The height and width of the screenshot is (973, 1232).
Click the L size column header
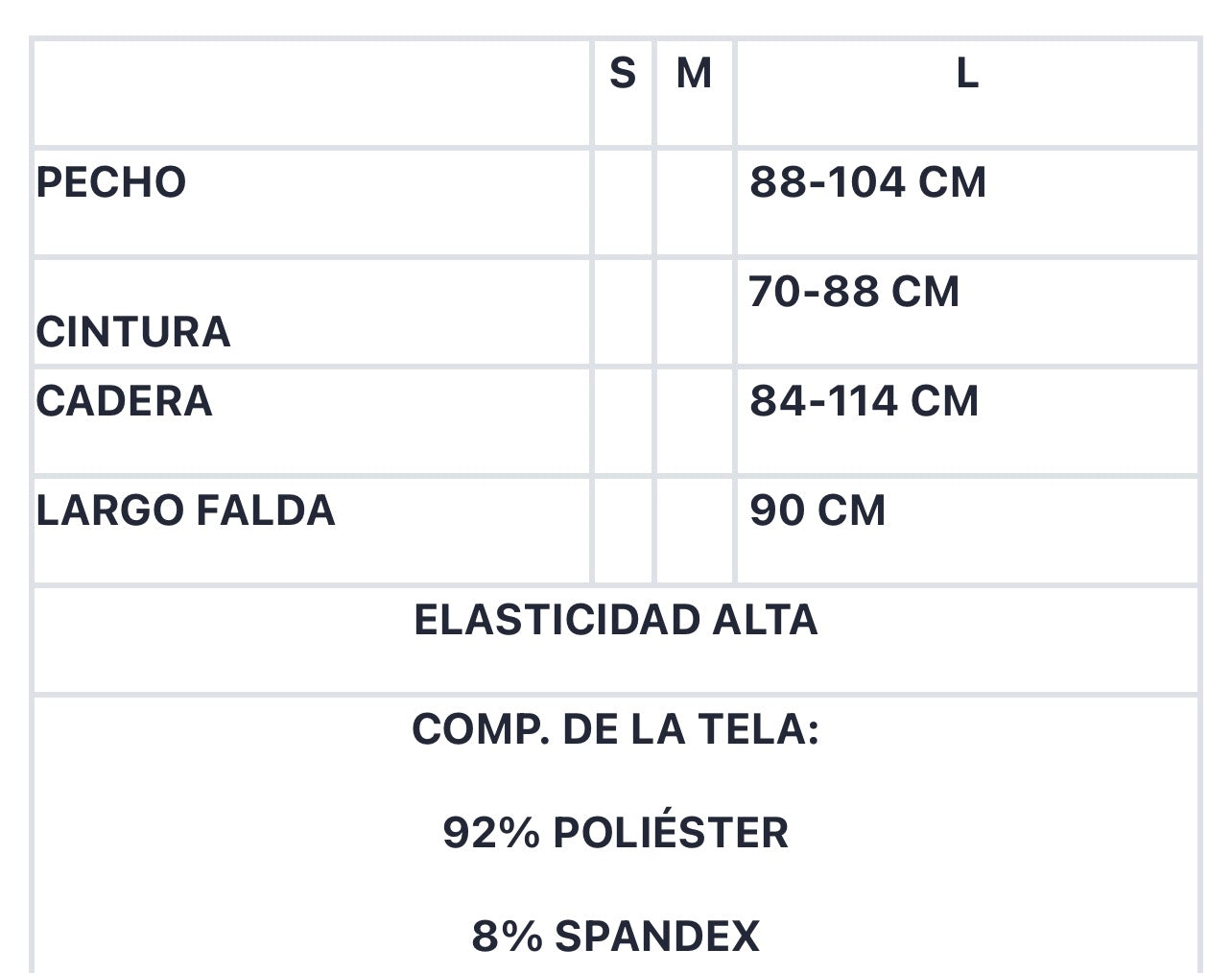(967, 73)
